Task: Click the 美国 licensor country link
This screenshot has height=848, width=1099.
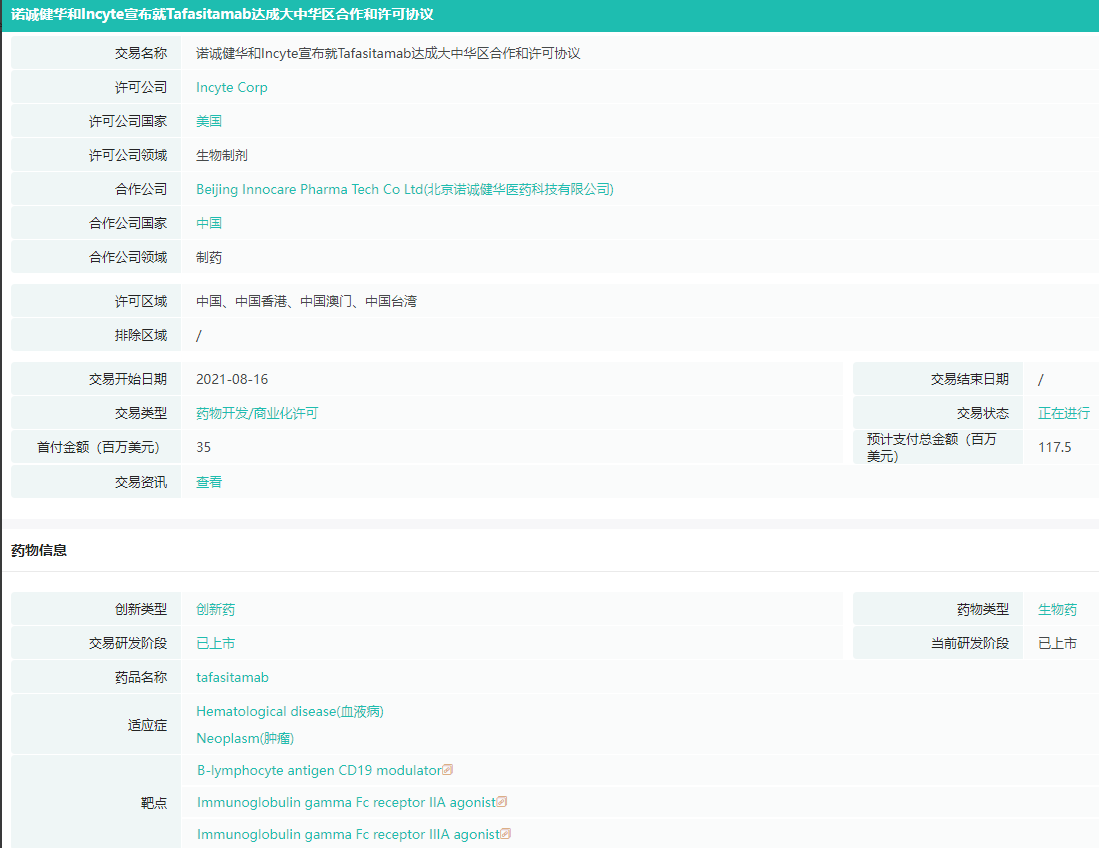Action: tap(208, 121)
